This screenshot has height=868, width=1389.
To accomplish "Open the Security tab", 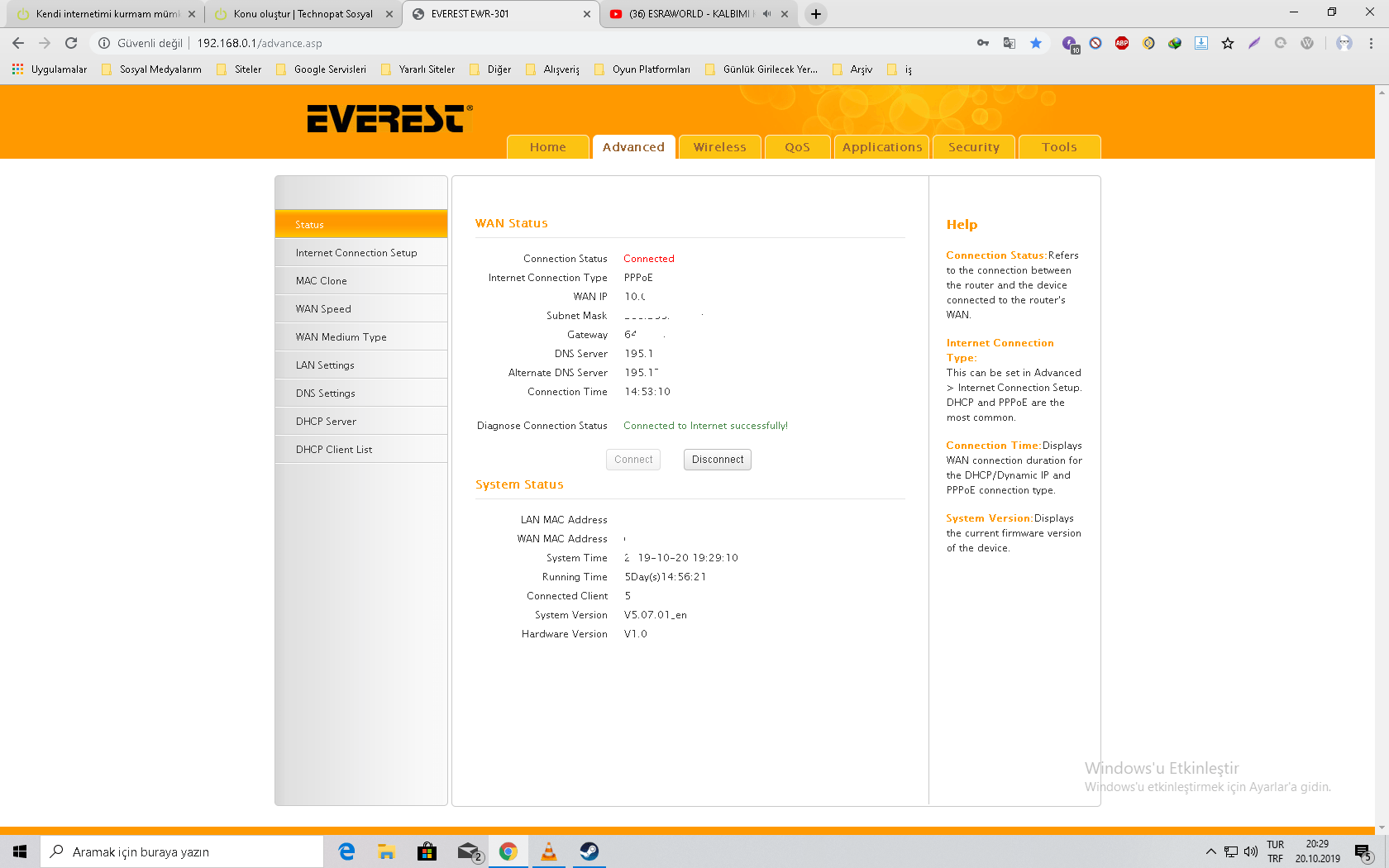I will tap(974, 146).
